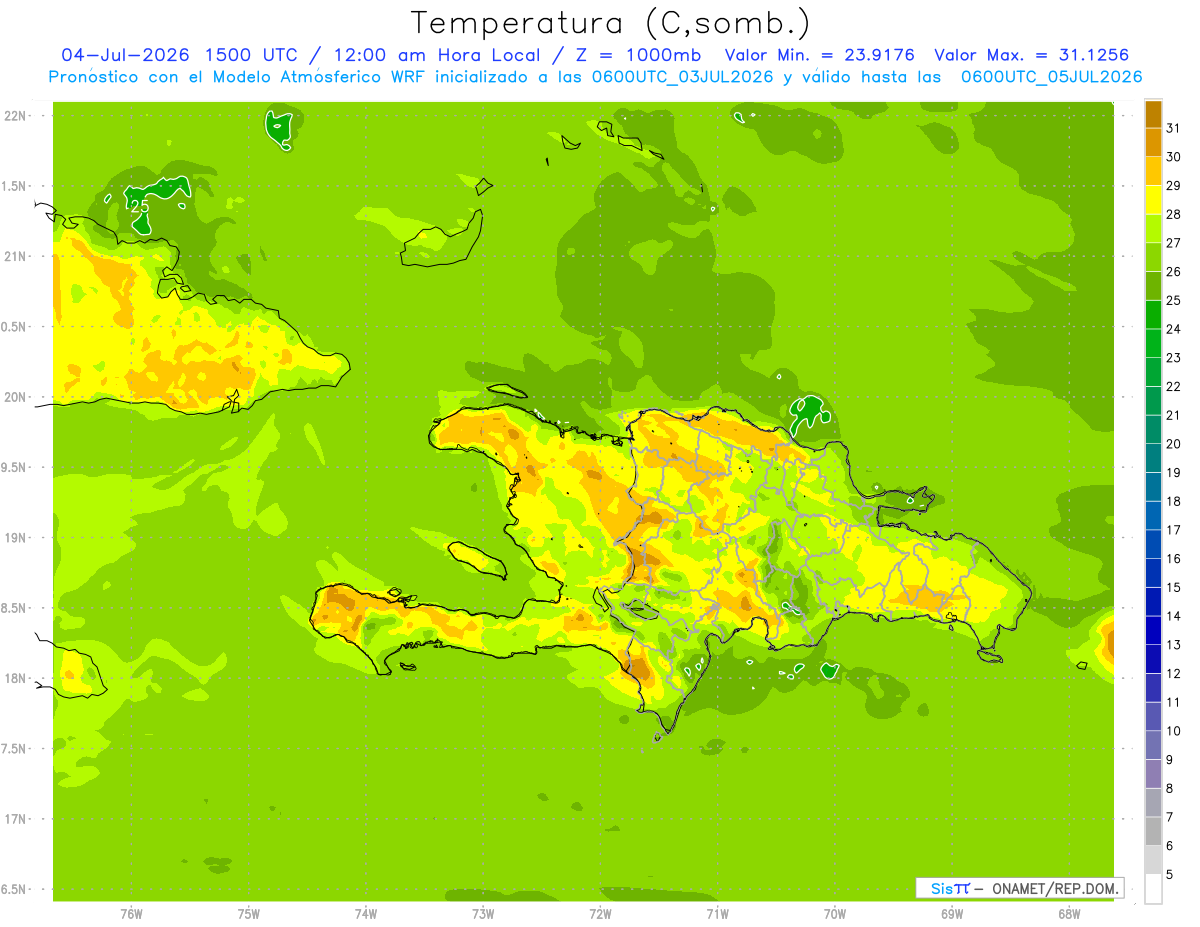Click the "76W" longitude label
Viewport: 1200px width, 927px height.
(131, 914)
